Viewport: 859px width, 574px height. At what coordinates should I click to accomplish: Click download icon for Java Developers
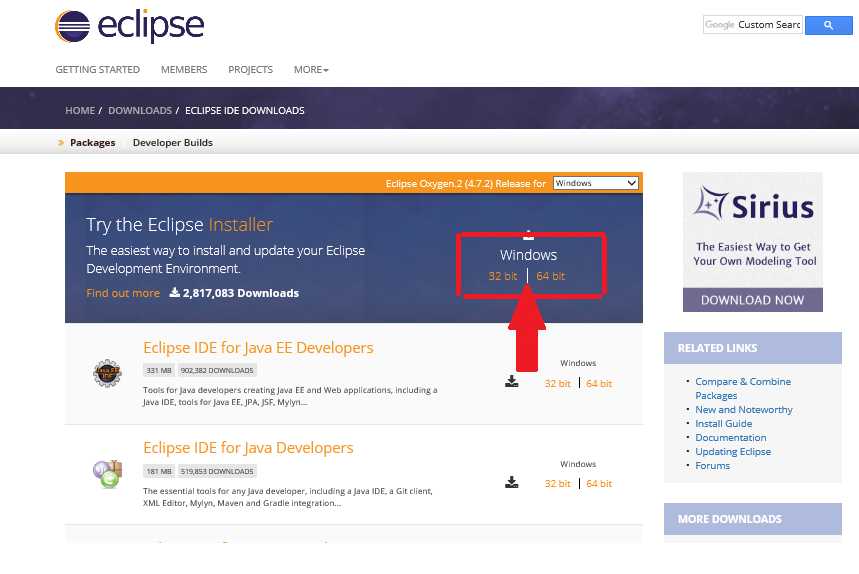pyautogui.click(x=512, y=482)
